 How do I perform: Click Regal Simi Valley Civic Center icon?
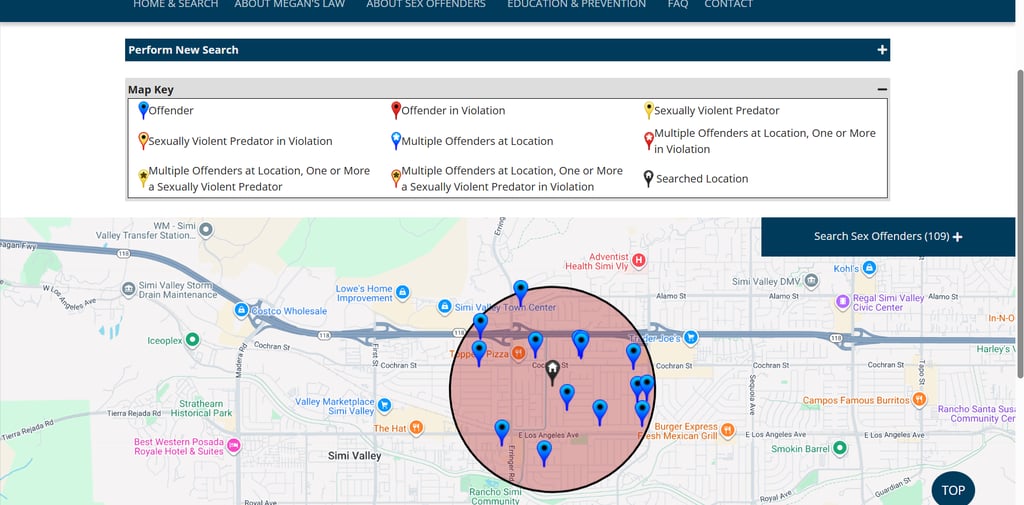pyautogui.click(x=843, y=302)
